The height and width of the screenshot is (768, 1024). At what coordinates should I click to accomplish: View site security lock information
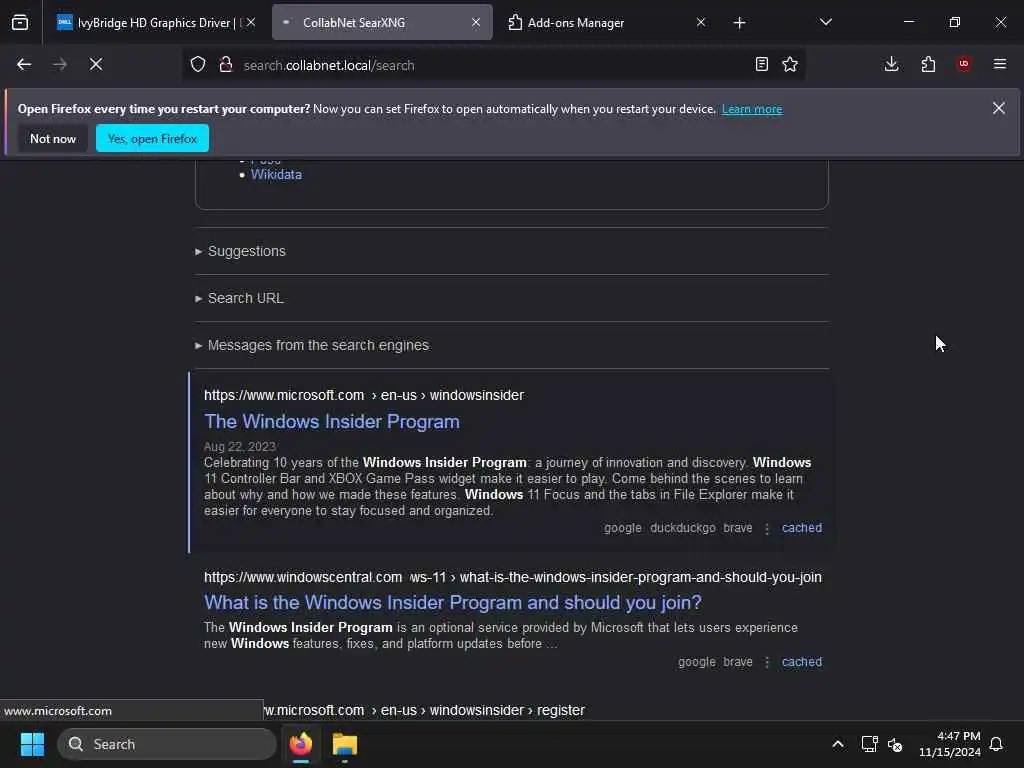pos(226,64)
